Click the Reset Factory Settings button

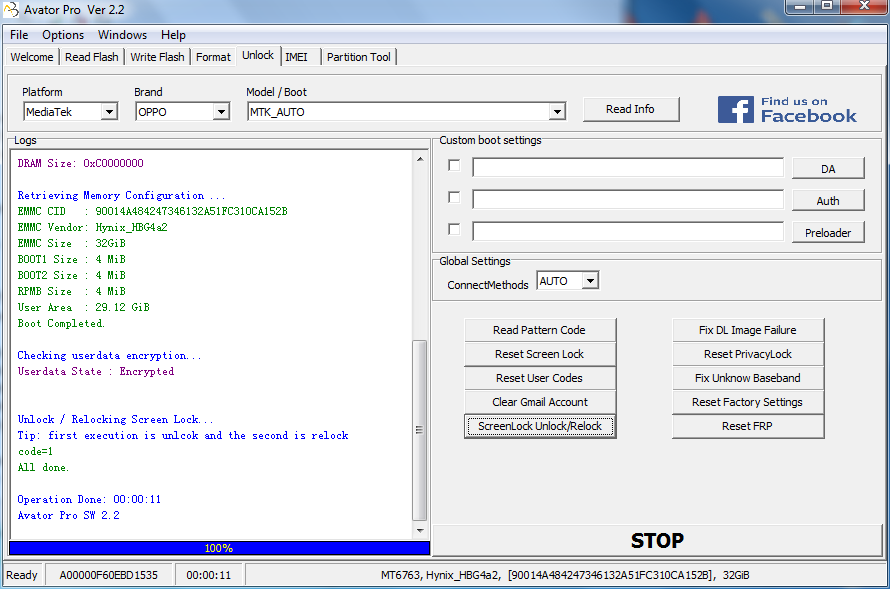(748, 402)
